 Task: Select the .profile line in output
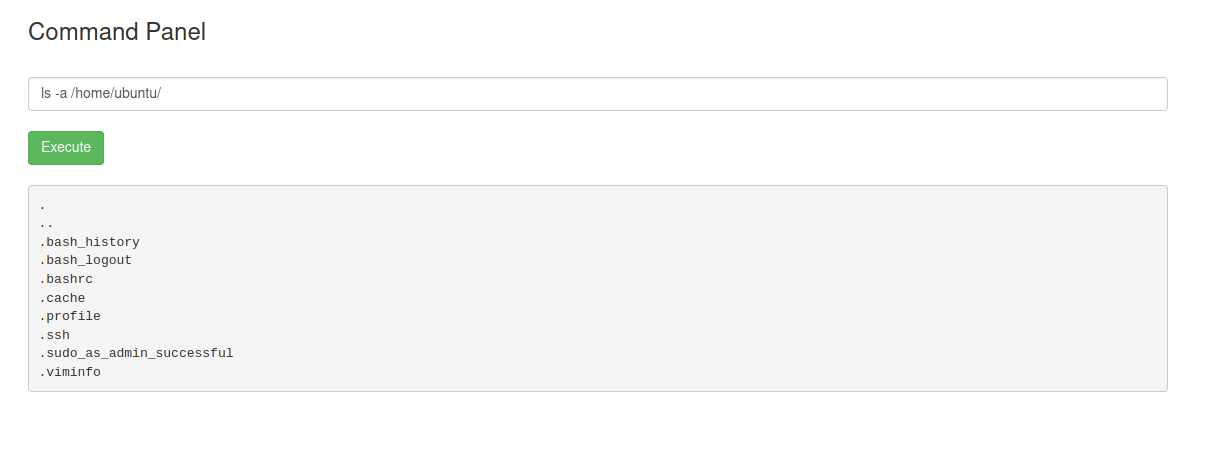click(x=71, y=316)
